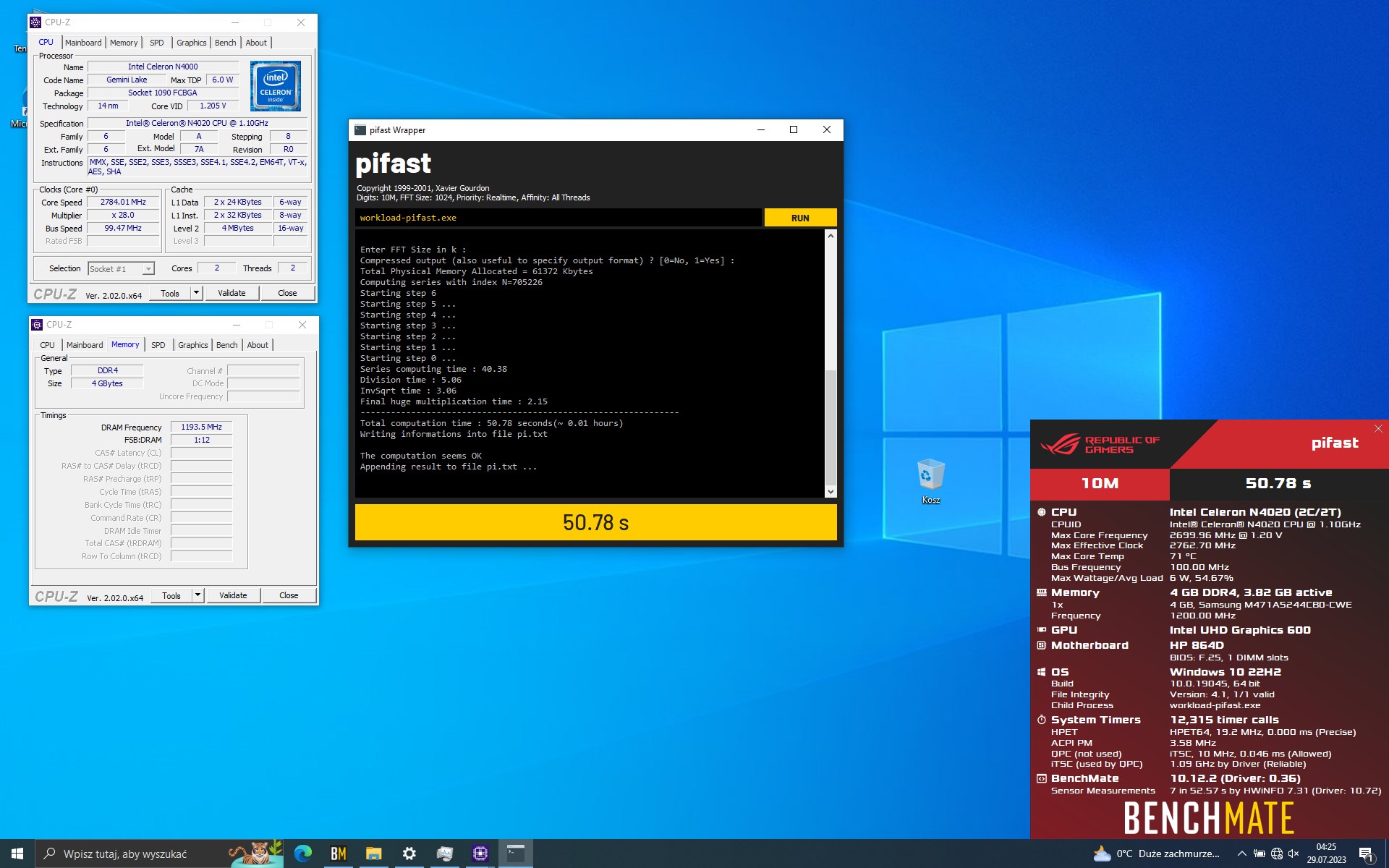This screenshot has width=1389, height=868.
Task: Open Bench tab in upper CPU-Z window
Action: (x=226, y=43)
